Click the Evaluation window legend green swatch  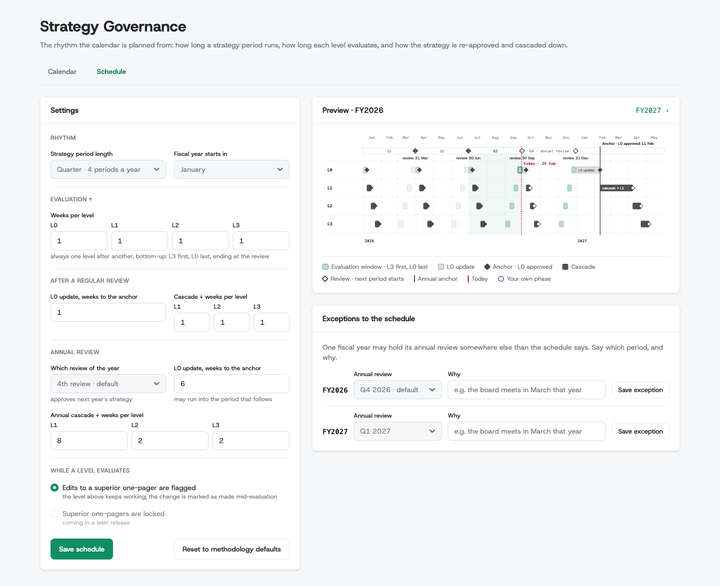[325, 267]
